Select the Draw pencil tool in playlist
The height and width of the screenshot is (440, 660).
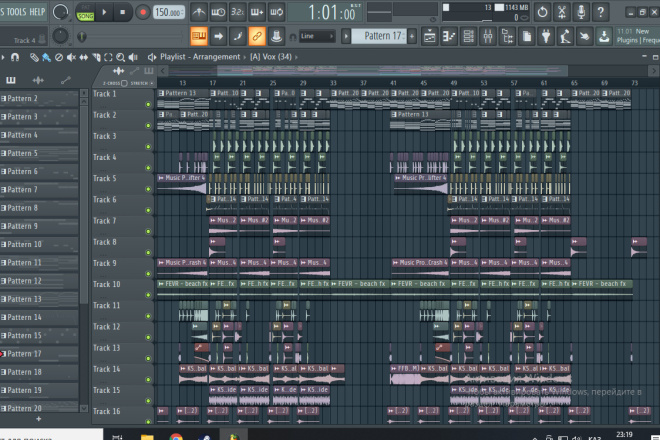pyautogui.click(x=34, y=57)
